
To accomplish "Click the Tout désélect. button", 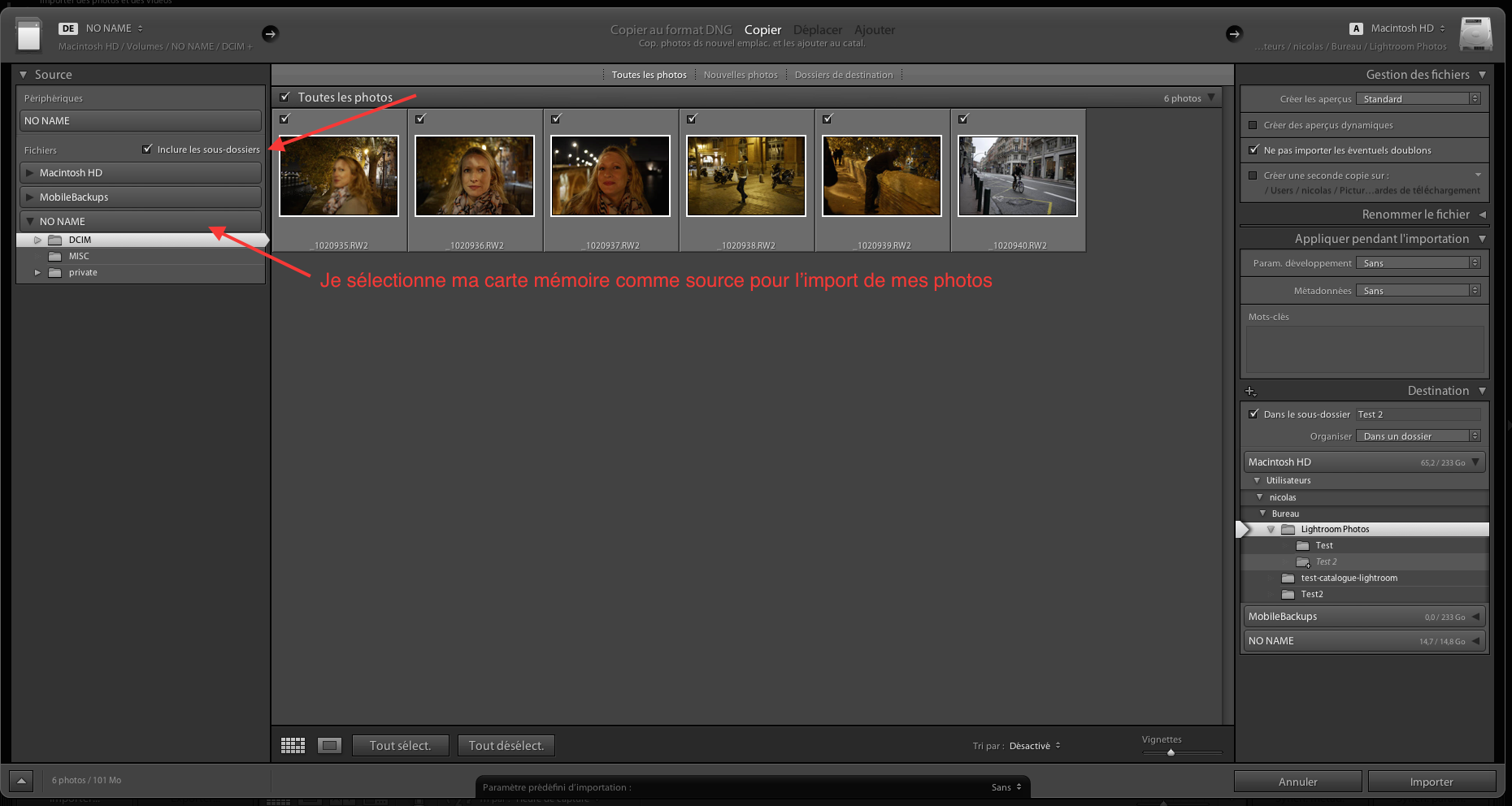I will coord(506,745).
